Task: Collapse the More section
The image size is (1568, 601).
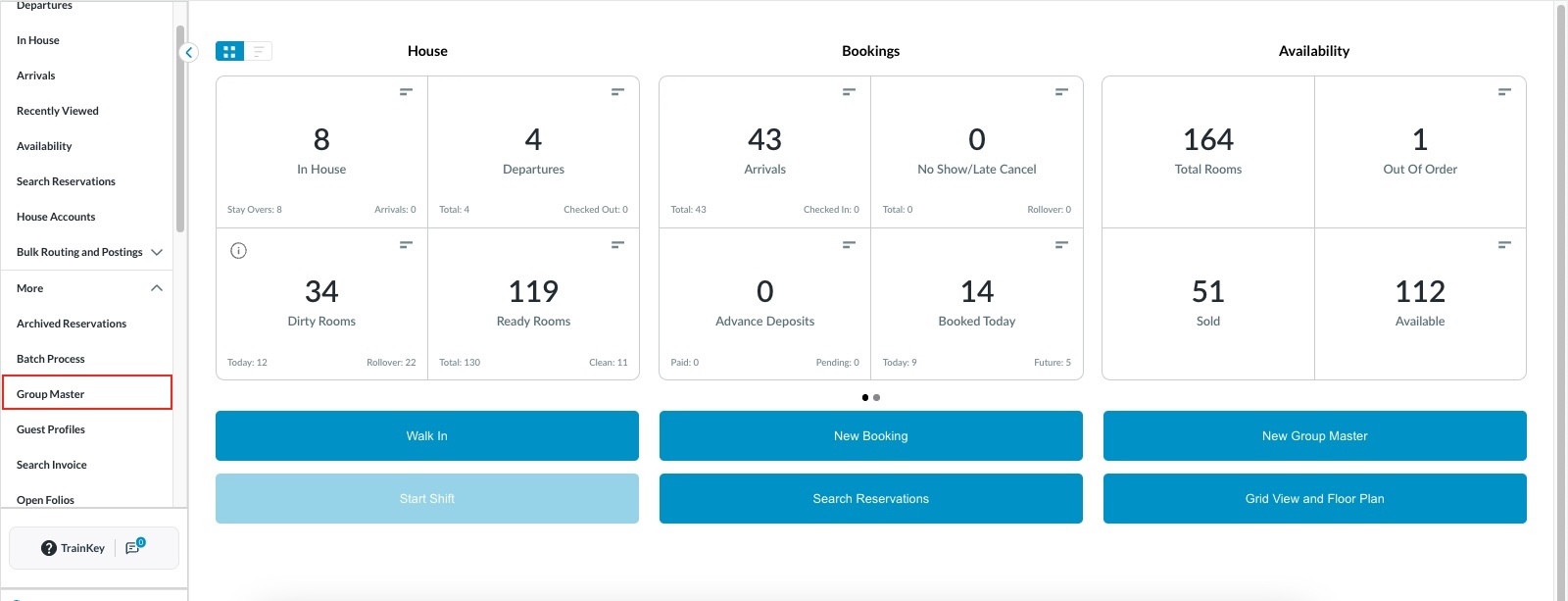Action: 157,288
